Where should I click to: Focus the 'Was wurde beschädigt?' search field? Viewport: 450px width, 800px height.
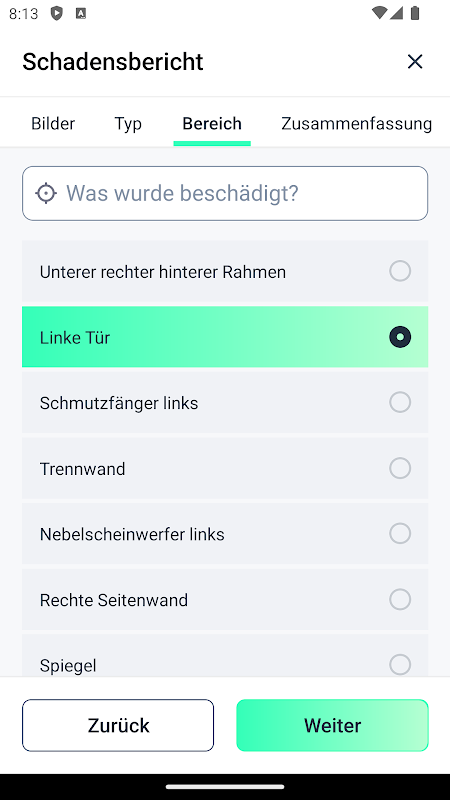coord(225,193)
